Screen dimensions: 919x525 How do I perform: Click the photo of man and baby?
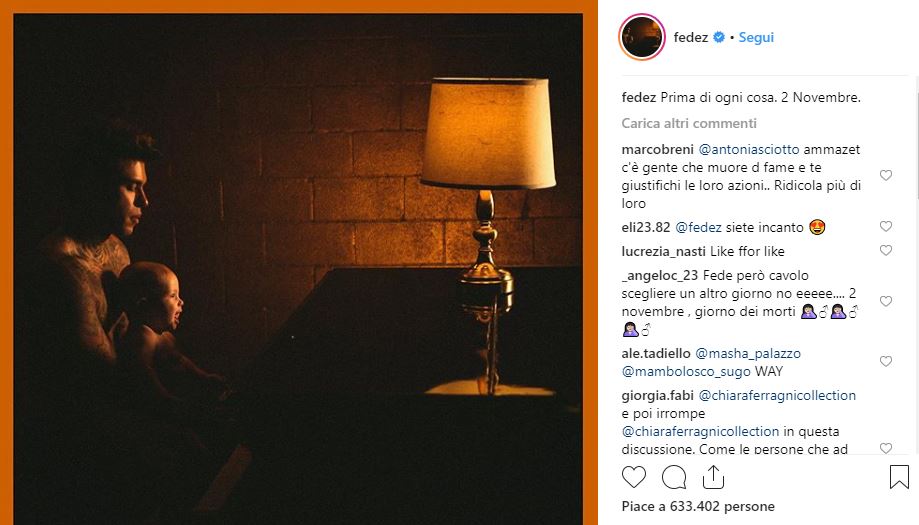click(x=298, y=268)
